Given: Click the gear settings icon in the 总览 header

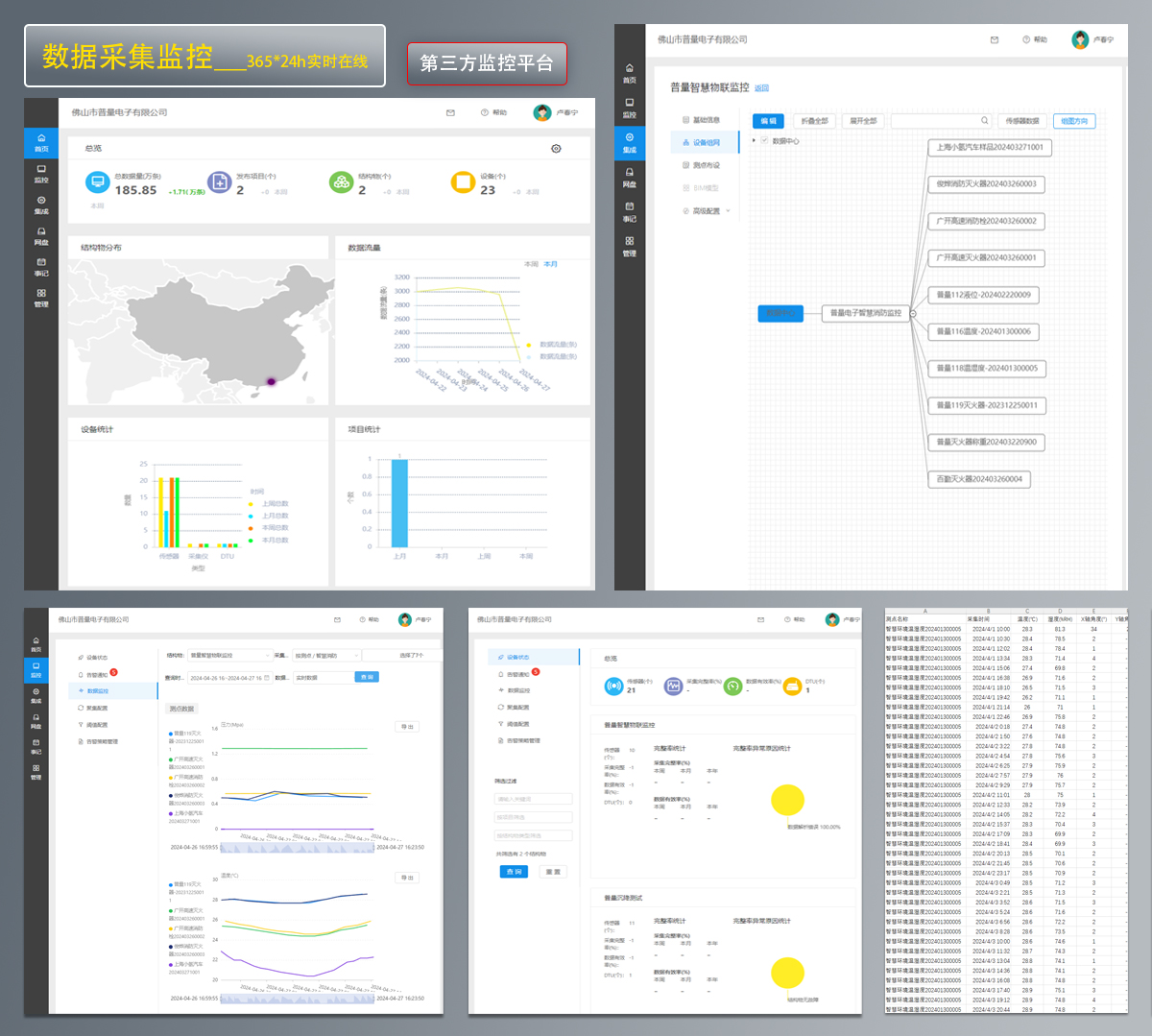Looking at the screenshot, I should click(x=556, y=149).
